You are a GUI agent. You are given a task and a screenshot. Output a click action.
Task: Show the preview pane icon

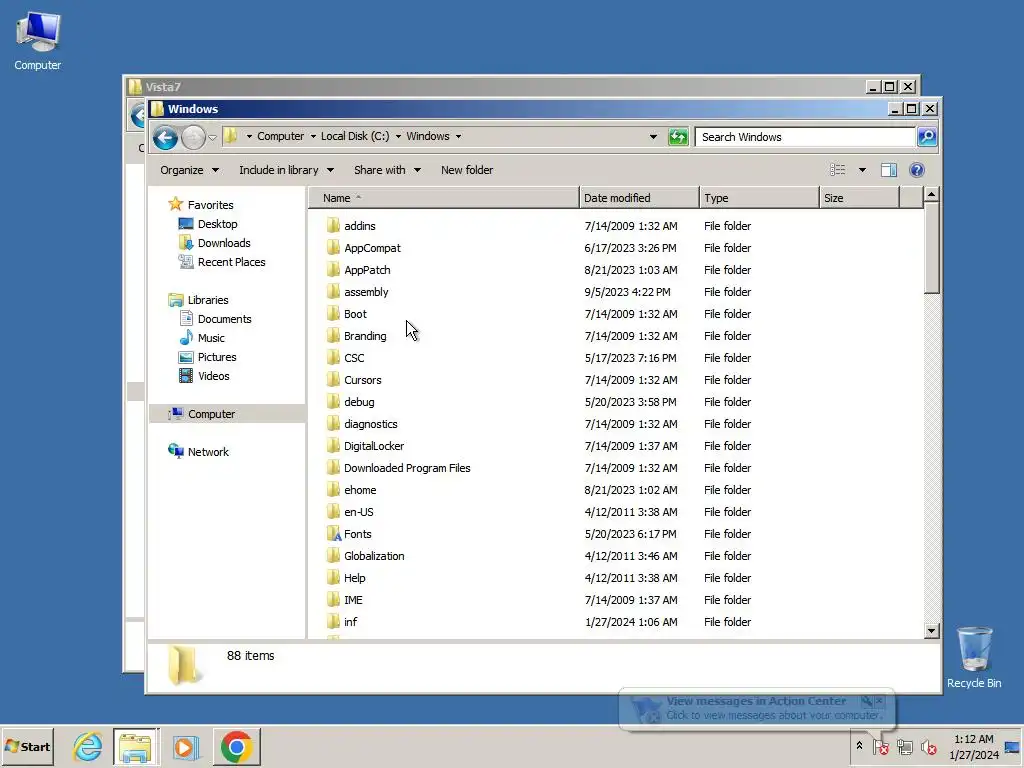(888, 170)
